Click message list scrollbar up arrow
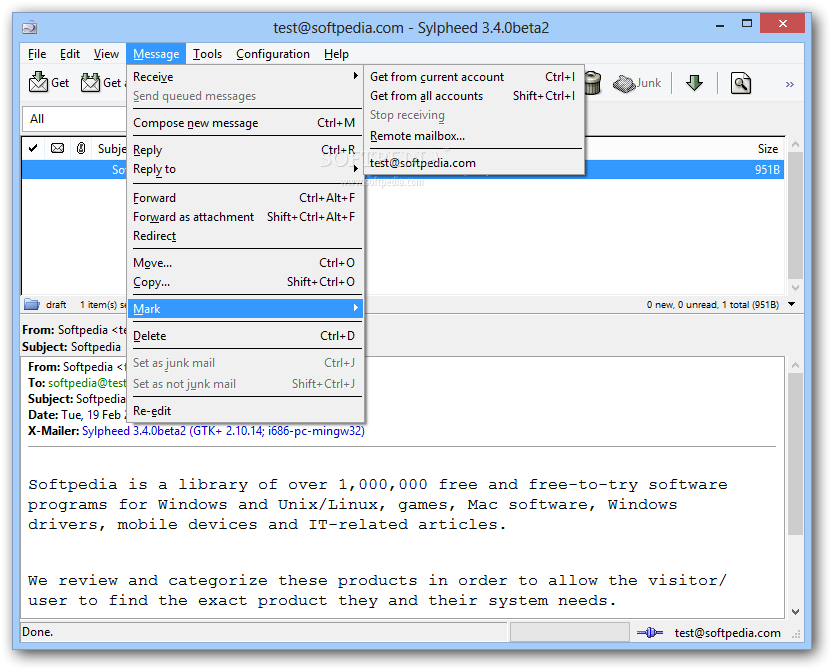This screenshot has width=832, height=670. point(795,144)
